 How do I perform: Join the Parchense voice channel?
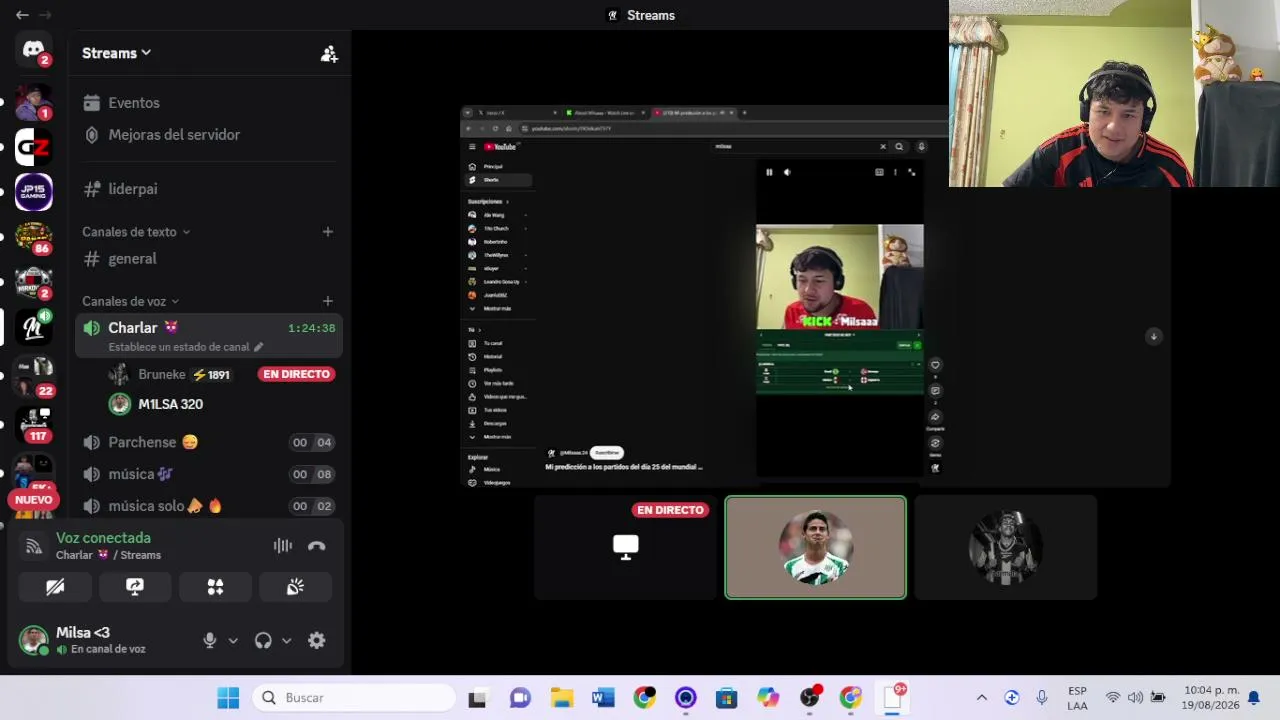point(209,442)
